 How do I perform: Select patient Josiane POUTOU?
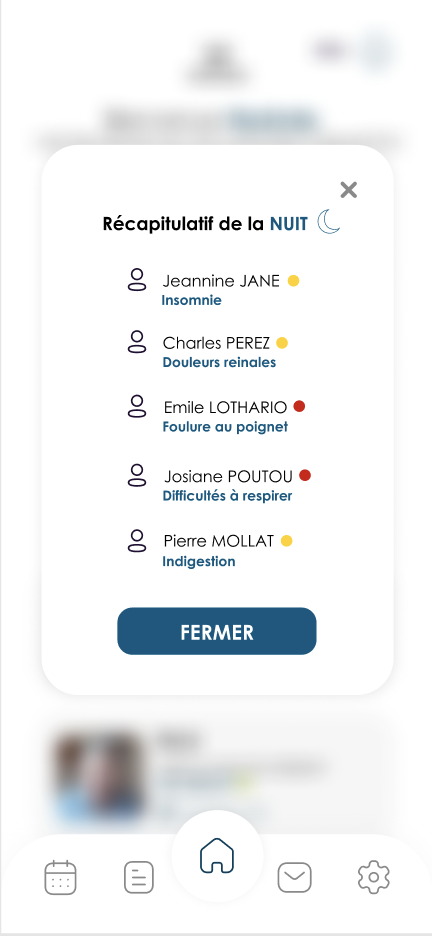click(228, 476)
